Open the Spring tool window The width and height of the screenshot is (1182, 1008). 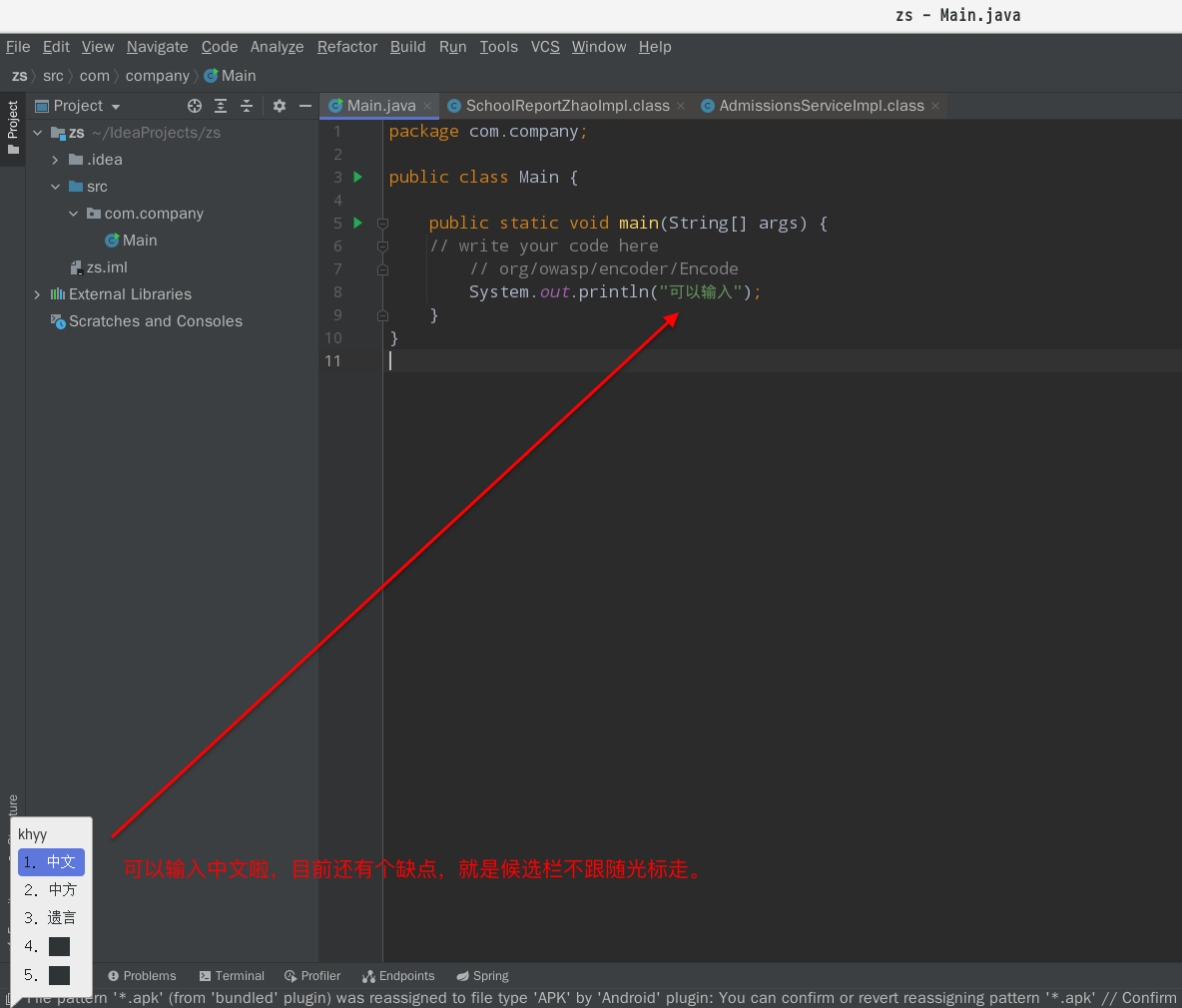(x=482, y=976)
